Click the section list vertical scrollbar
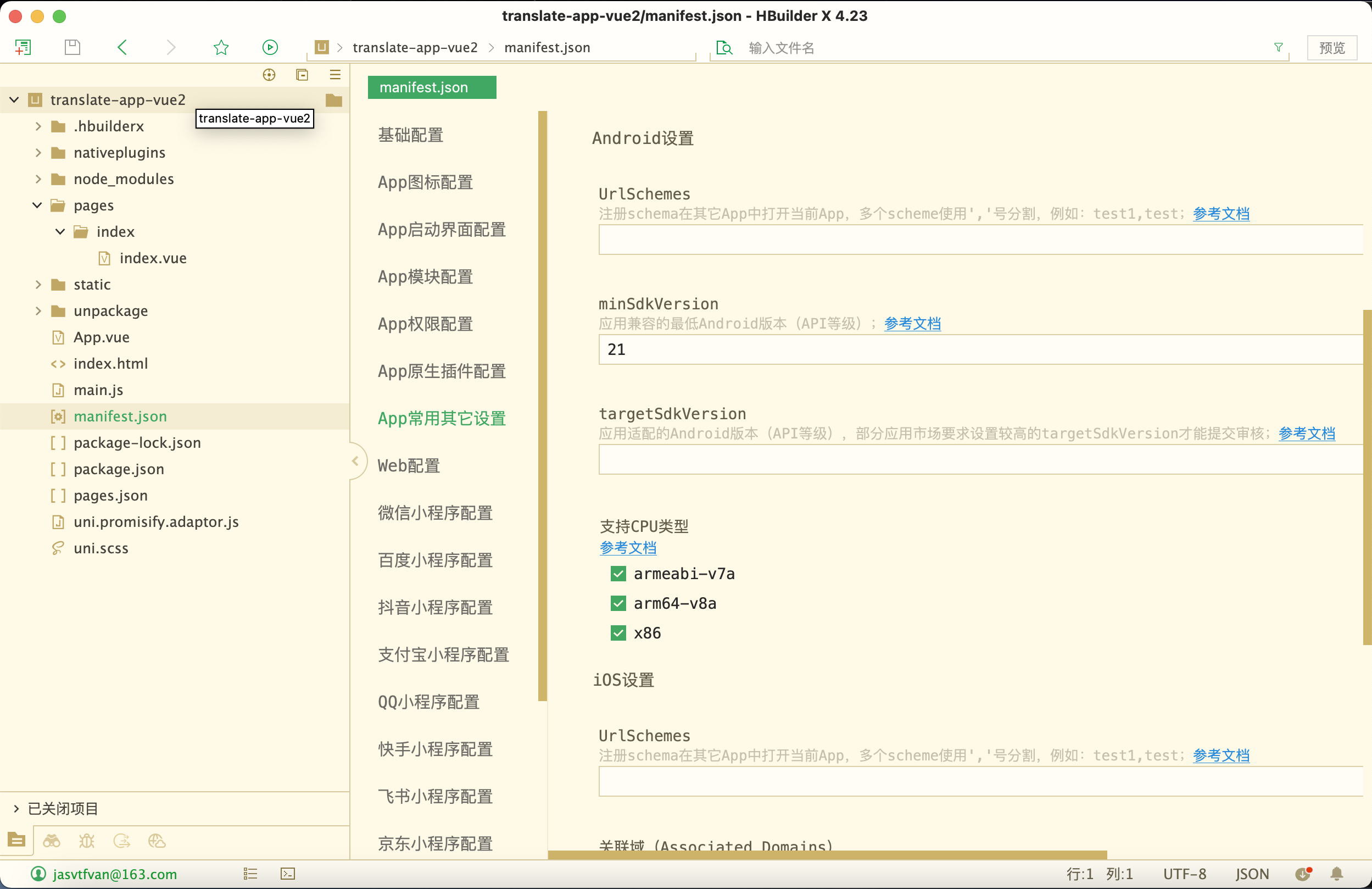 point(542,406)
